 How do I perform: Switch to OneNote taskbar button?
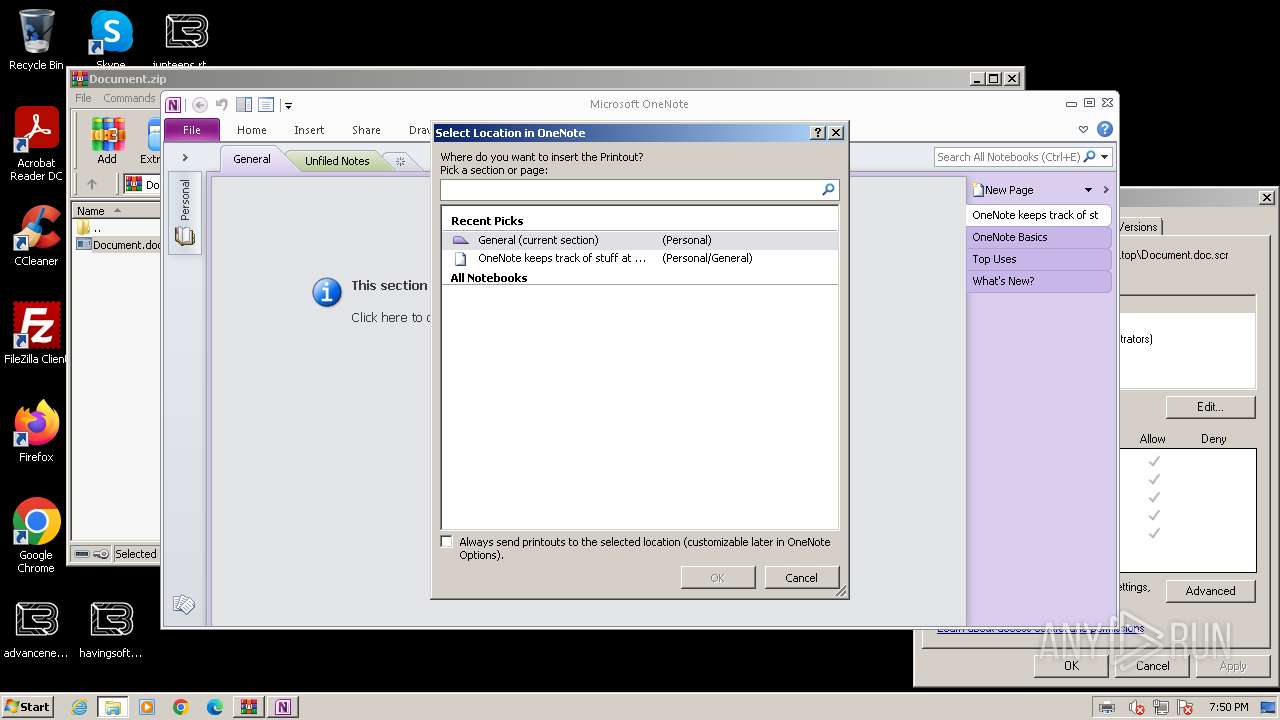click(283, 707)
